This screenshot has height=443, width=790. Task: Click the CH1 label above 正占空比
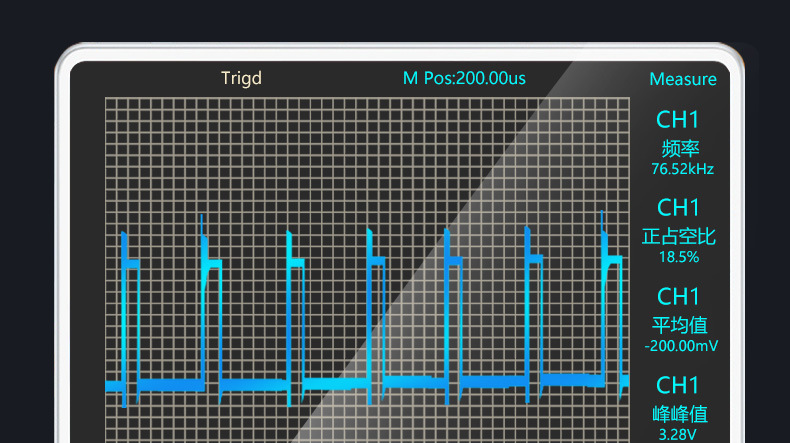click(x=678, y=208)
